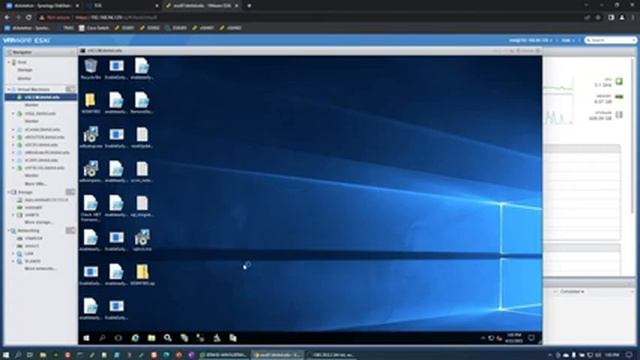Viewport: 640px width, 360px height.
Task: Open More VMs in the Navigator
Action: (x=35, y=184)
